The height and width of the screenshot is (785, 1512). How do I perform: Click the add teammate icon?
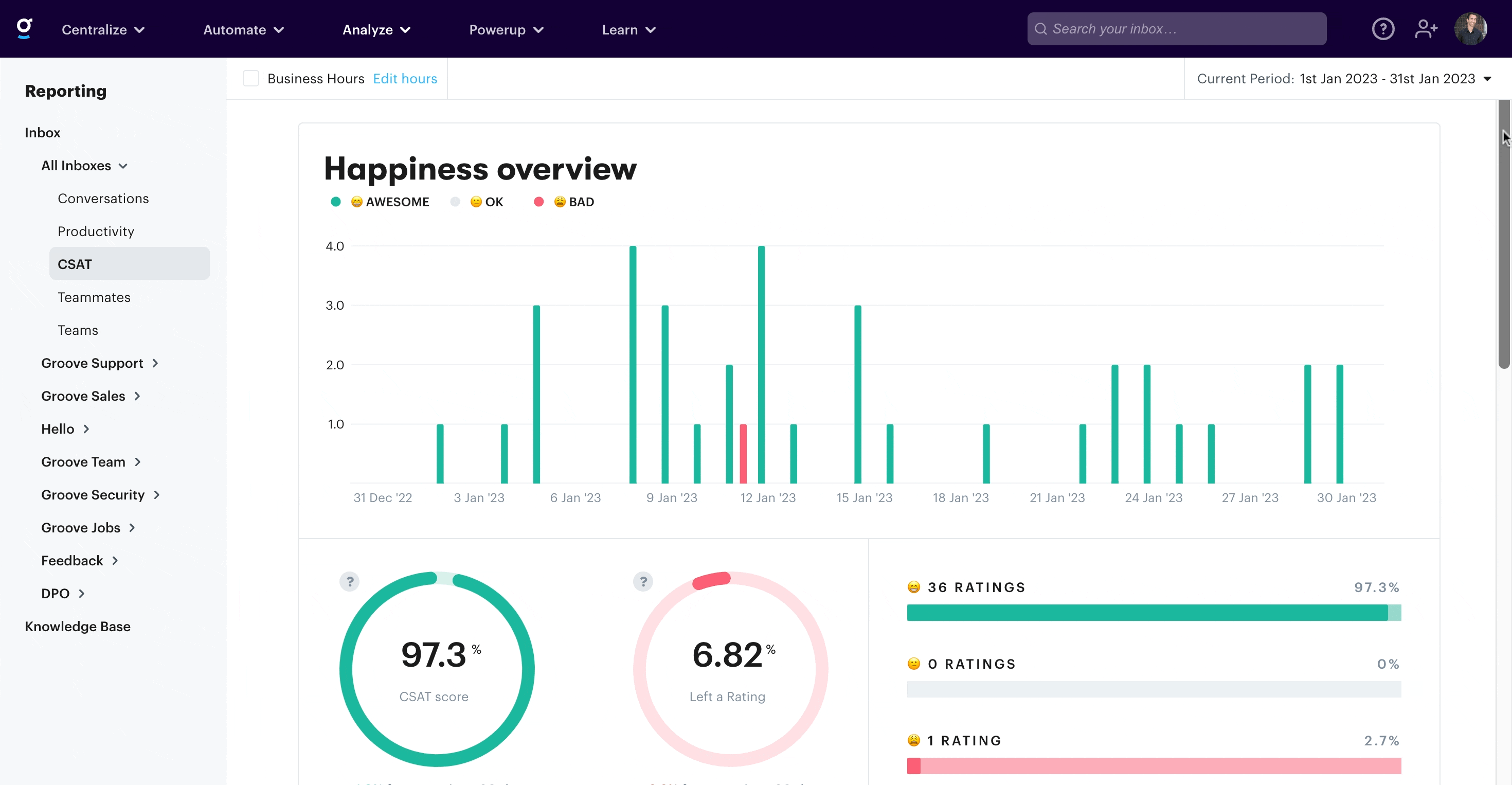(1426, 29)
